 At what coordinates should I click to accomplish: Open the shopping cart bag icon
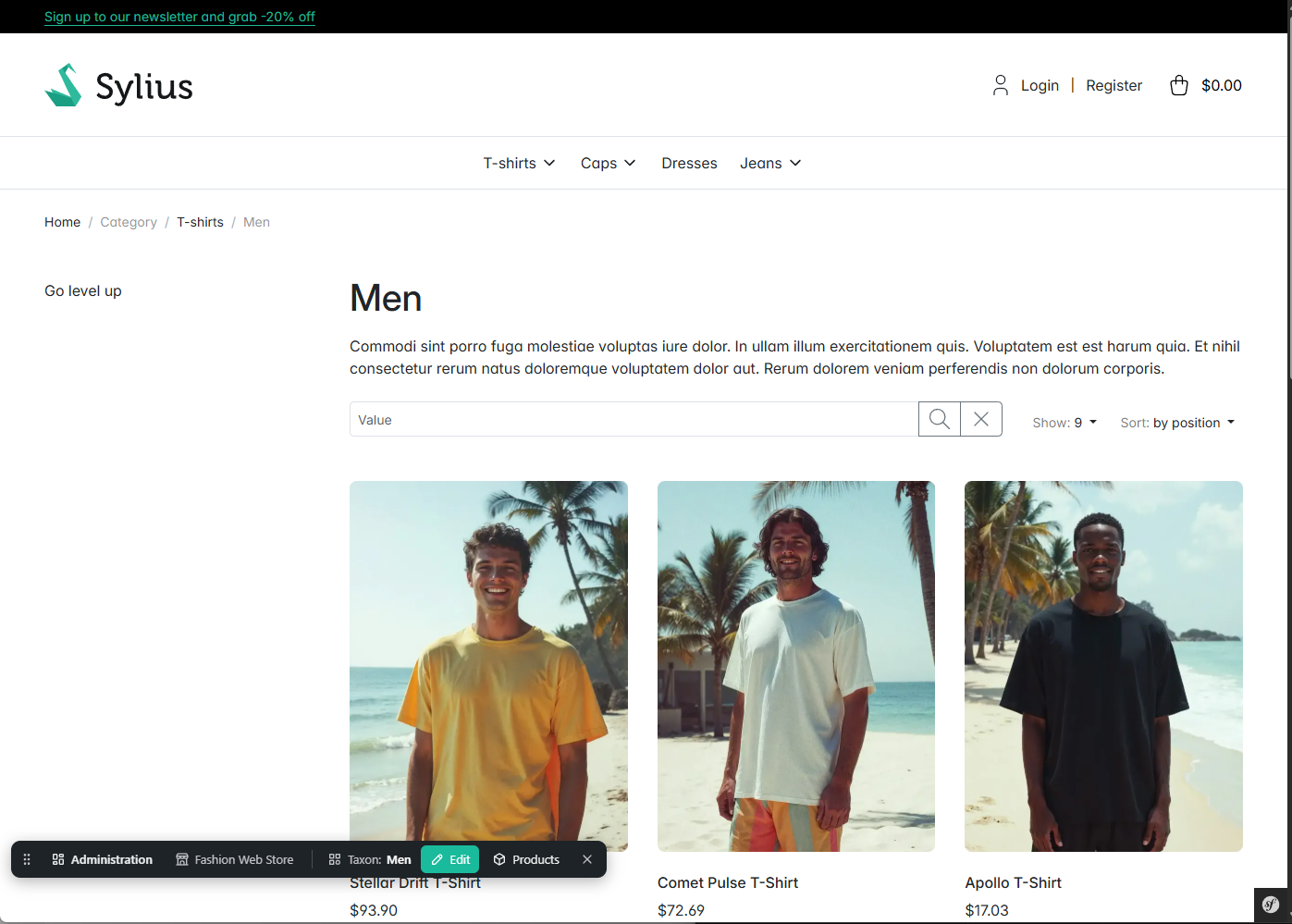coord(1178,85)
